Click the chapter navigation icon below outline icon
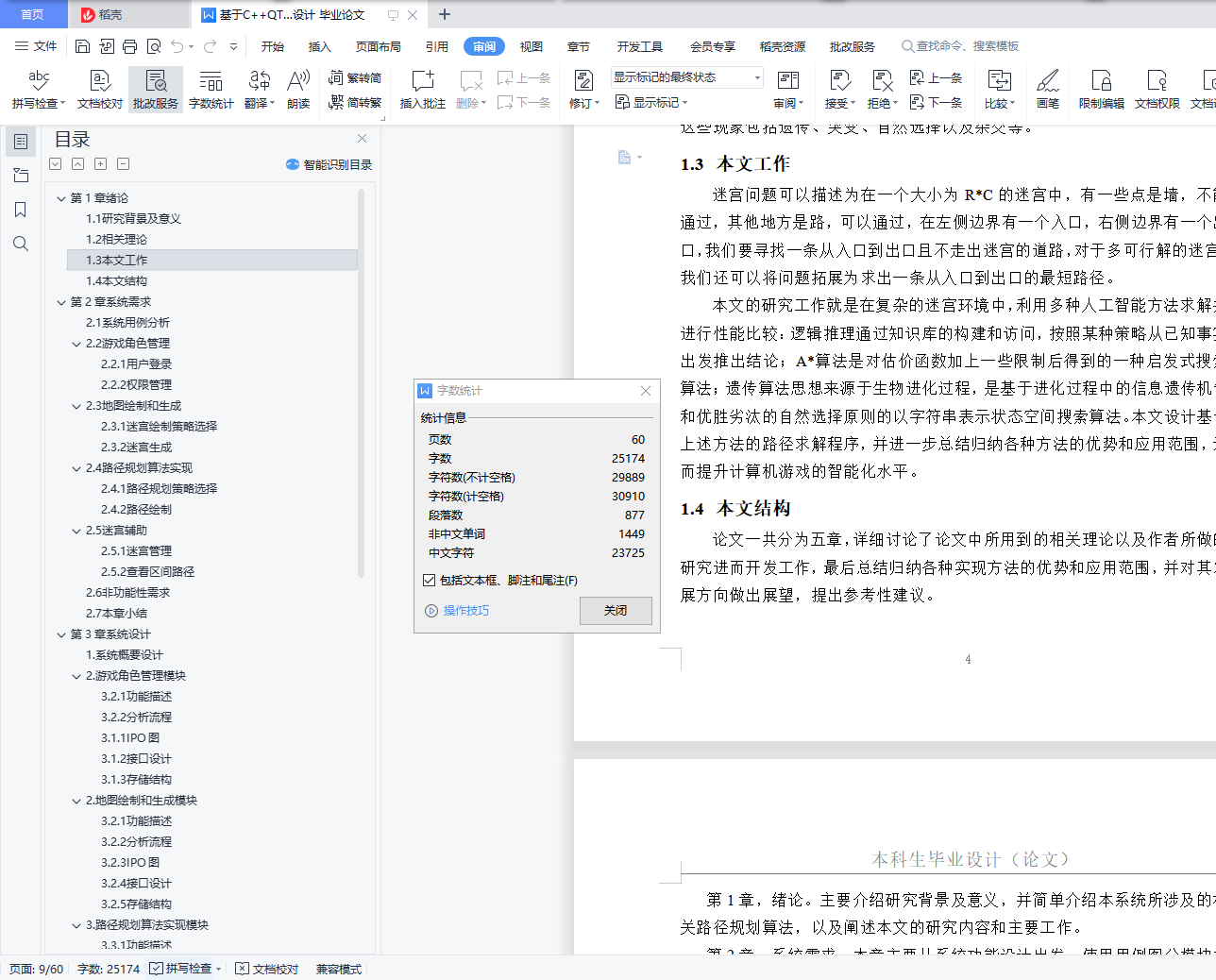1216x980 pixels. pos(21,176)
